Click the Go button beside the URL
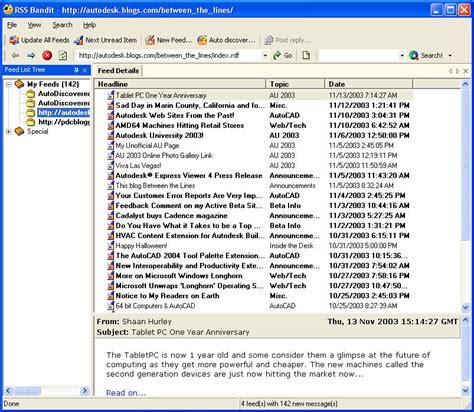474x412 pixels. click(282, 55)
